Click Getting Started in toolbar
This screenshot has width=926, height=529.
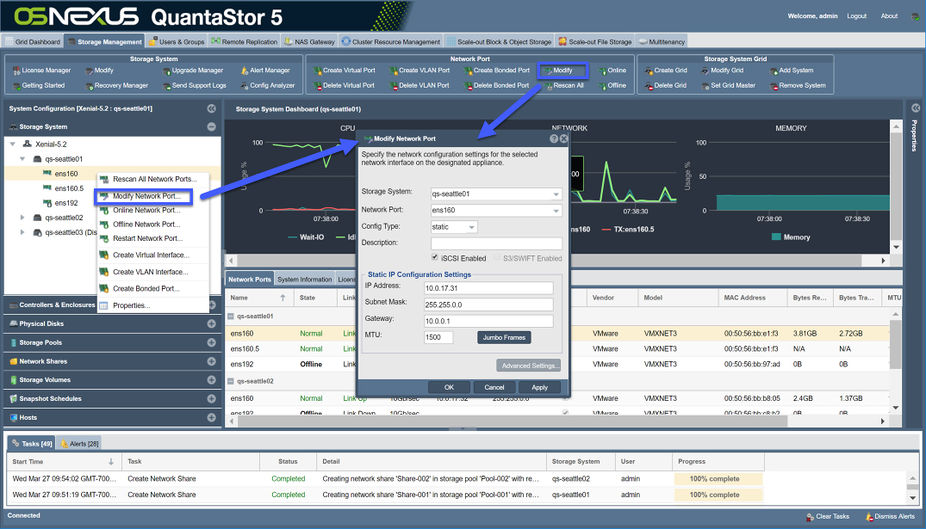click(x=38, y=86)
